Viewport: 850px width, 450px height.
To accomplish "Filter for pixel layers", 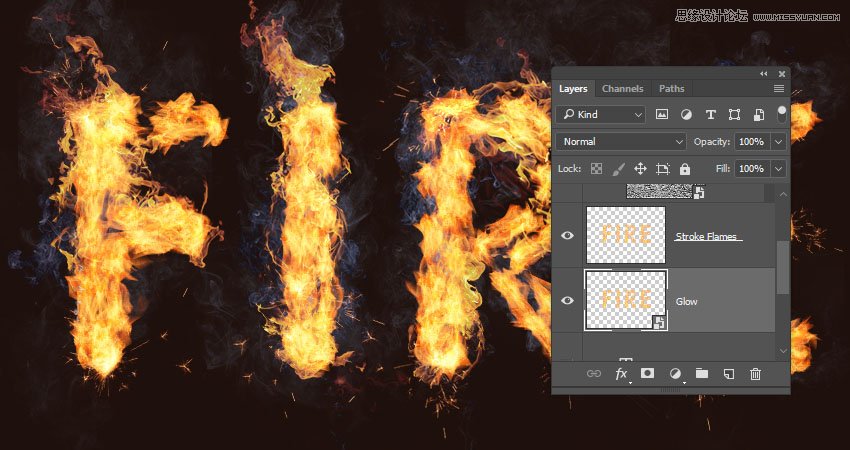I will [x=662, y=115].
